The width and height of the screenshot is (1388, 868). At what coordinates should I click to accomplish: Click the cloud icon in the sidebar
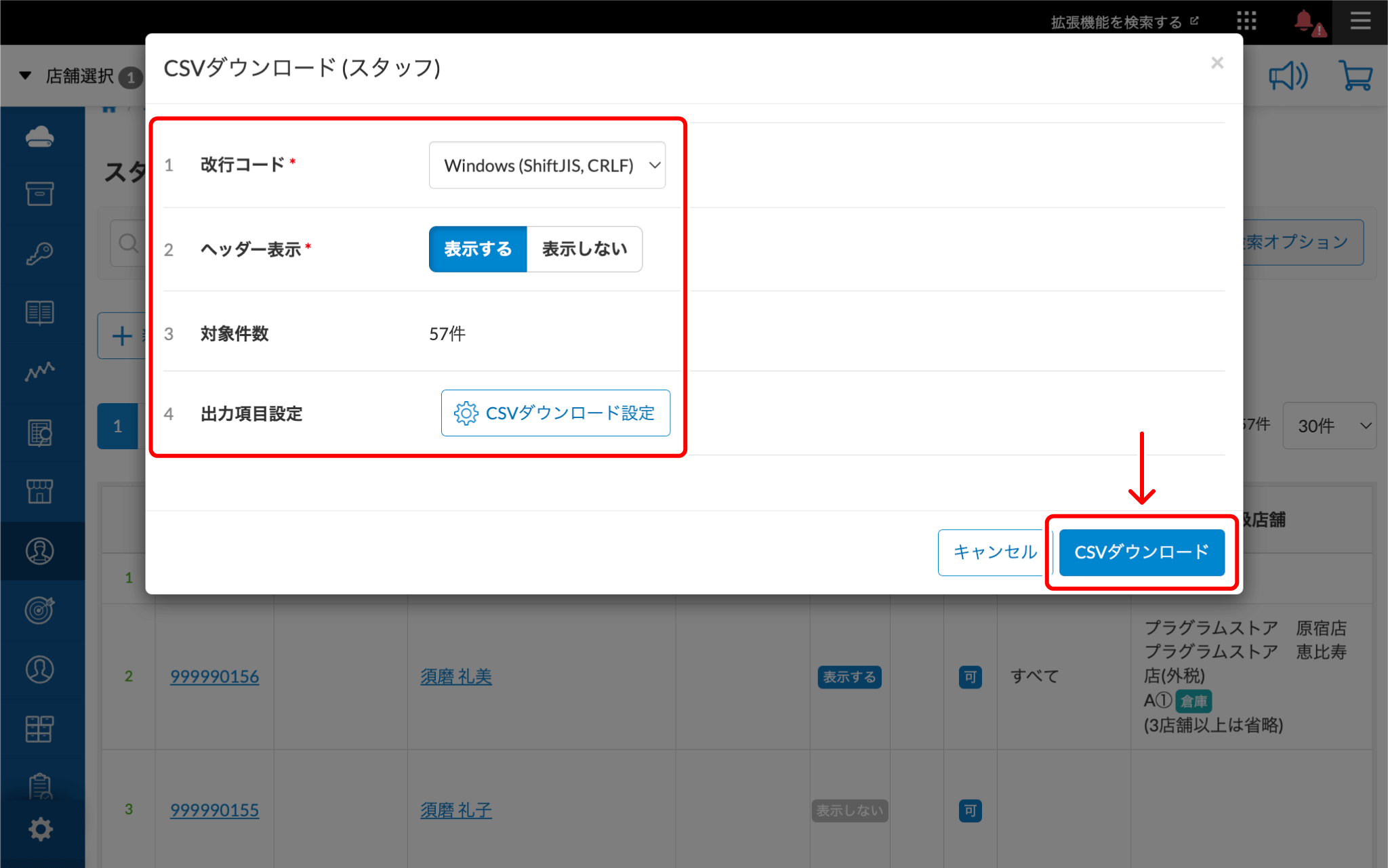40,136
